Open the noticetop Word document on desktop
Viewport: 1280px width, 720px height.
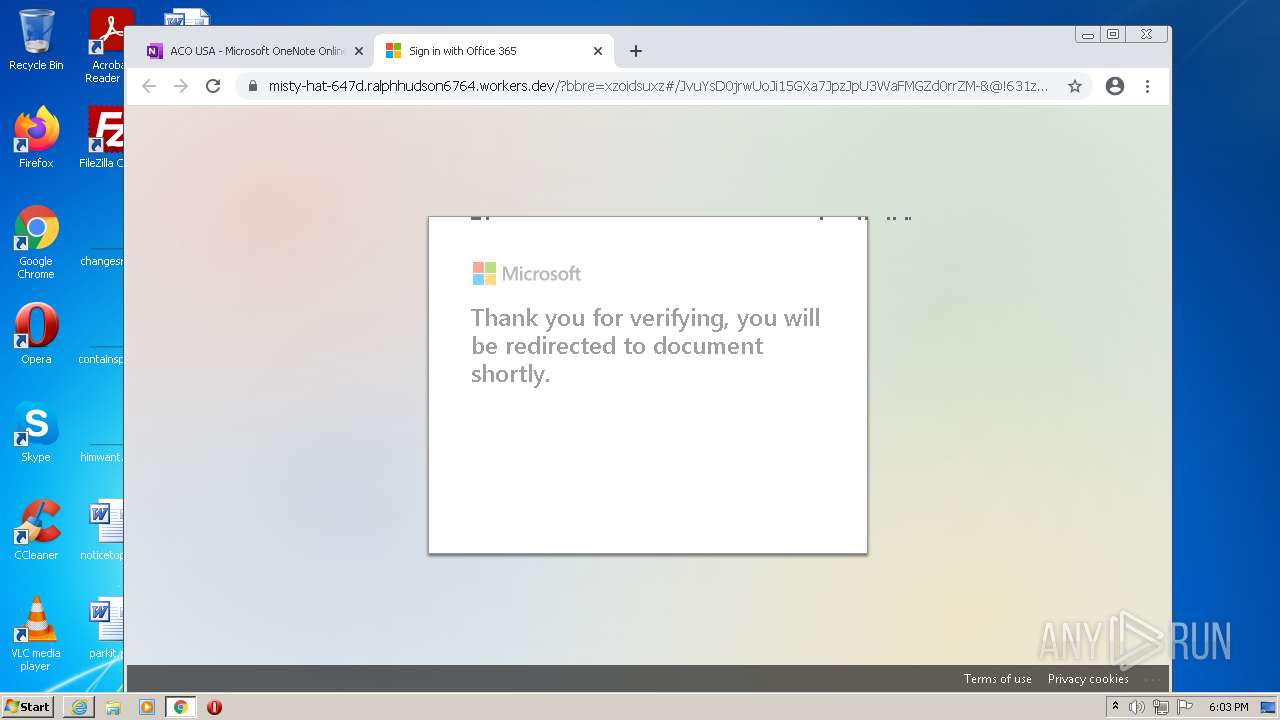coord(104,529)
